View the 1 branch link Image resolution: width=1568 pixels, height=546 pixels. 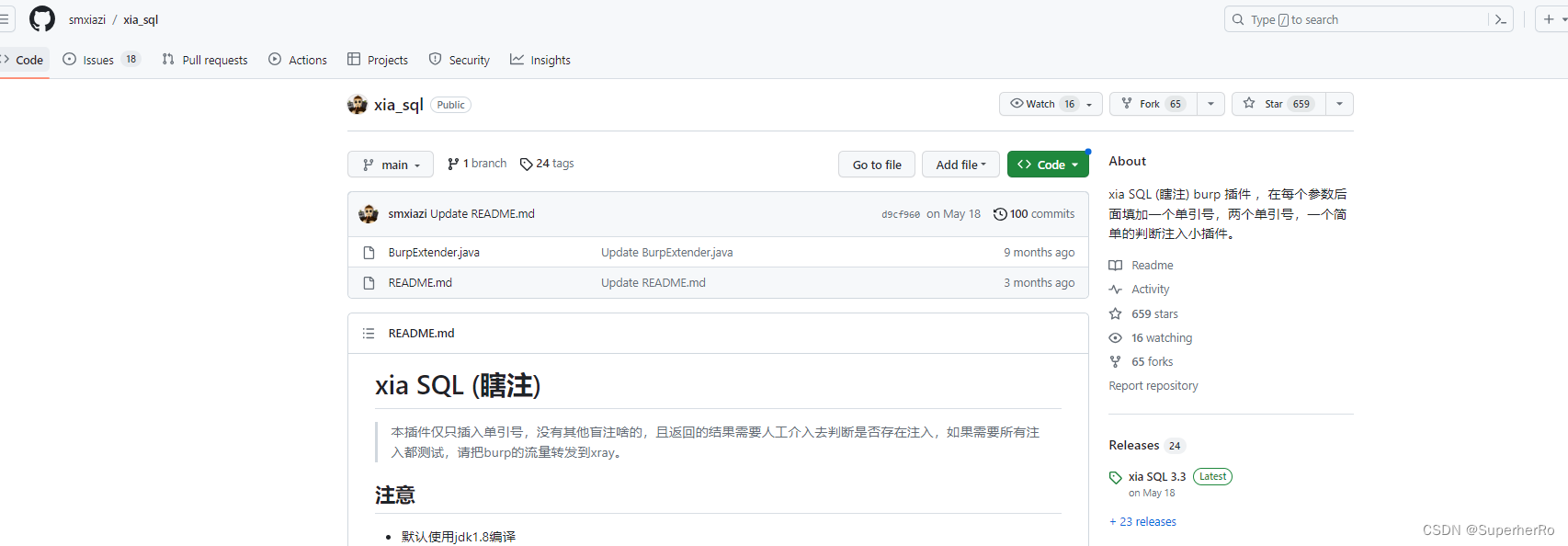tap(477, 164)
